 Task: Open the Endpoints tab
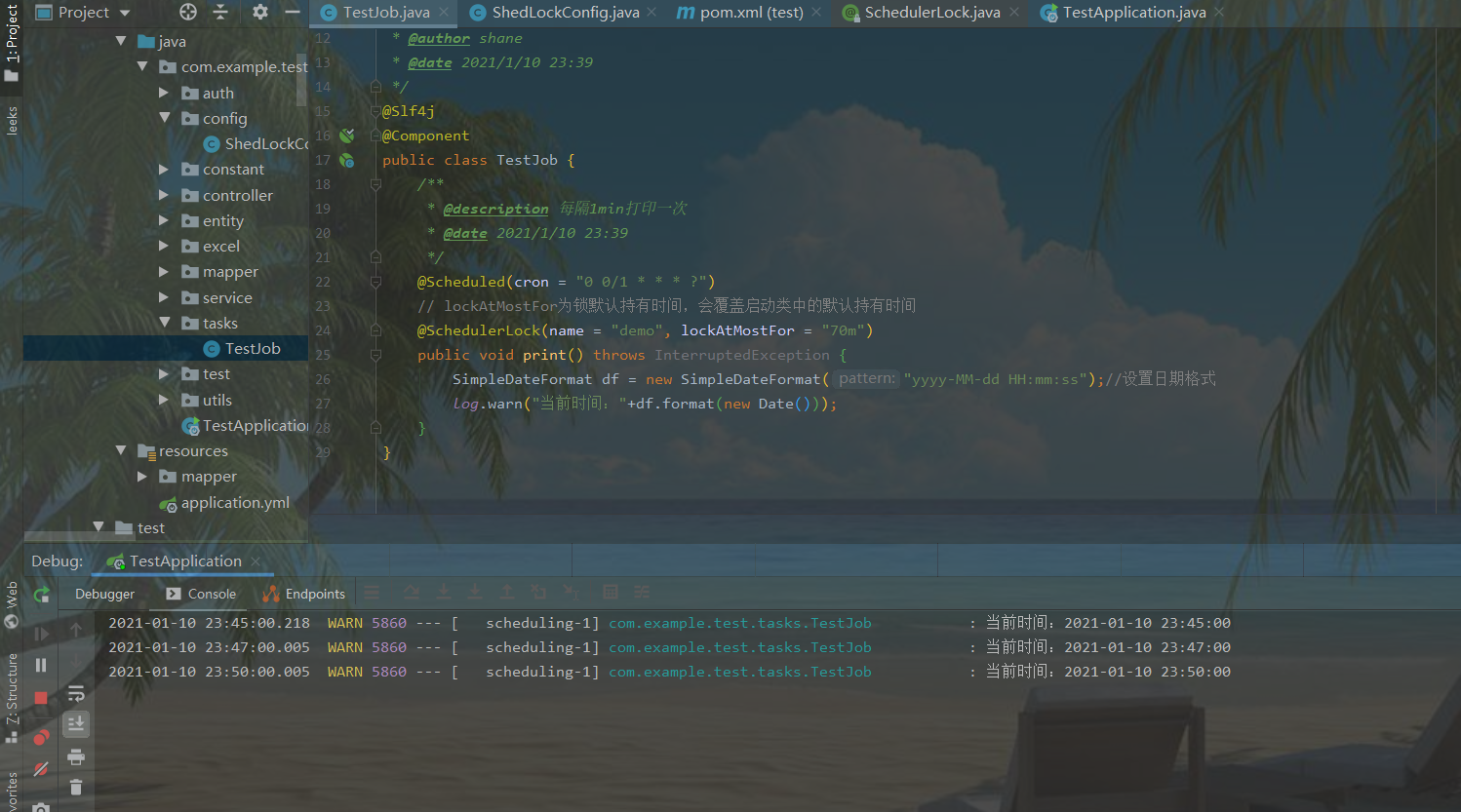(303, 594)
